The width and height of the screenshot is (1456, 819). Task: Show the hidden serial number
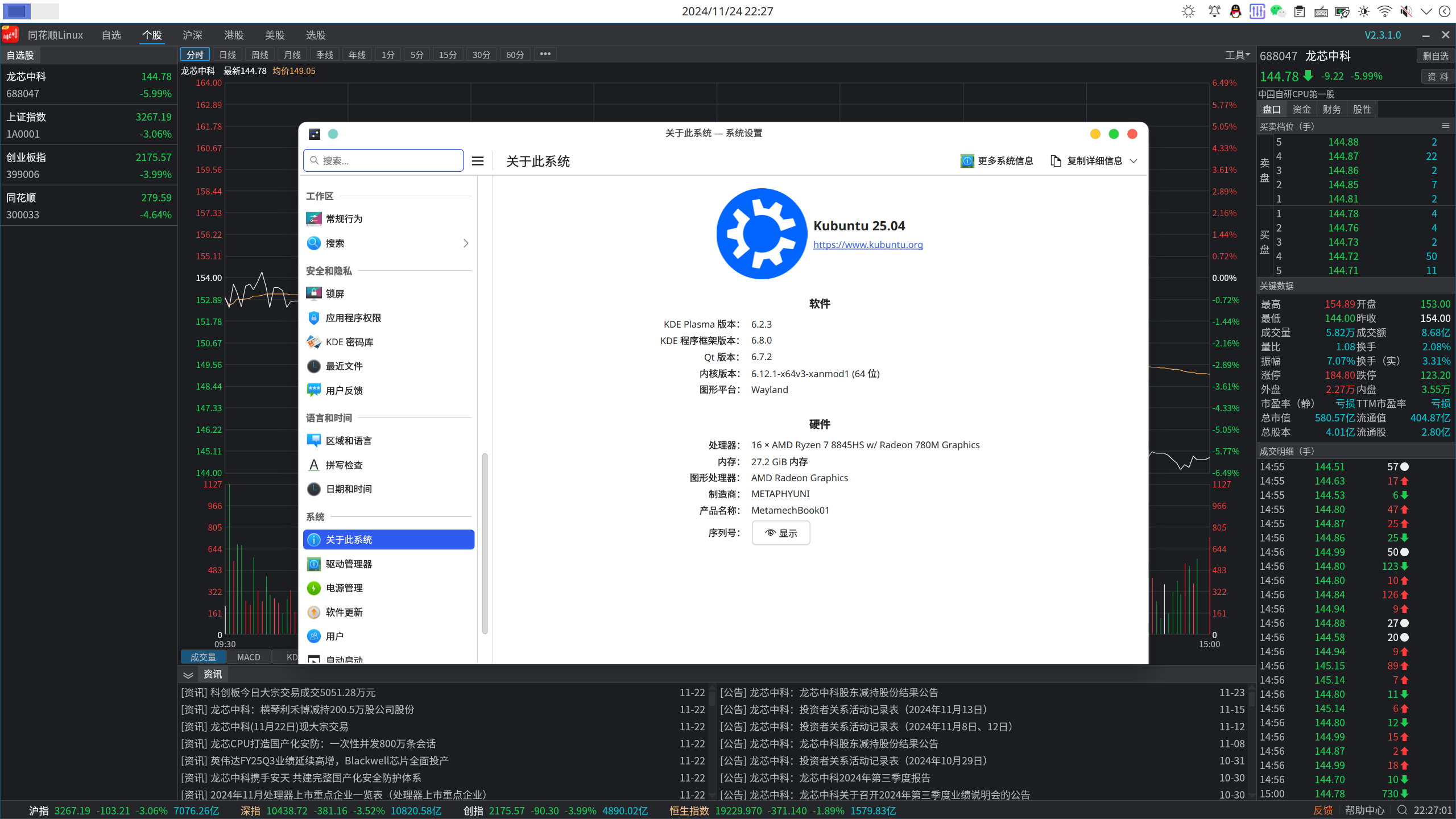781,533
